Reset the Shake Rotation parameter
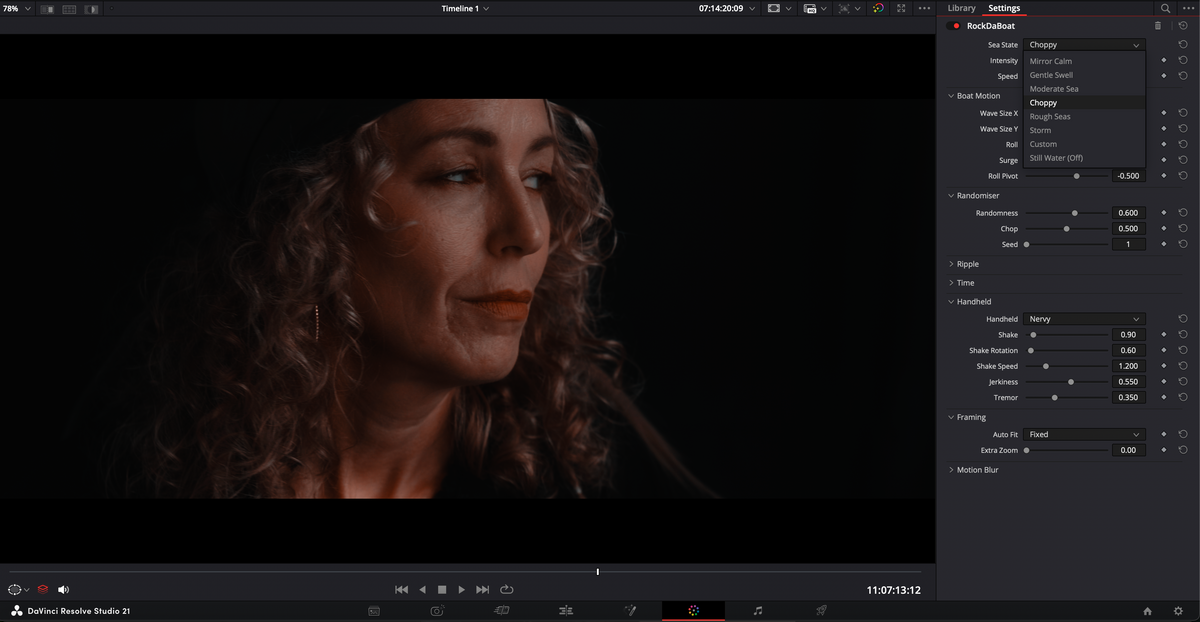The width and height of the screenshot is (1200, 622). (x=1183, y=351)
